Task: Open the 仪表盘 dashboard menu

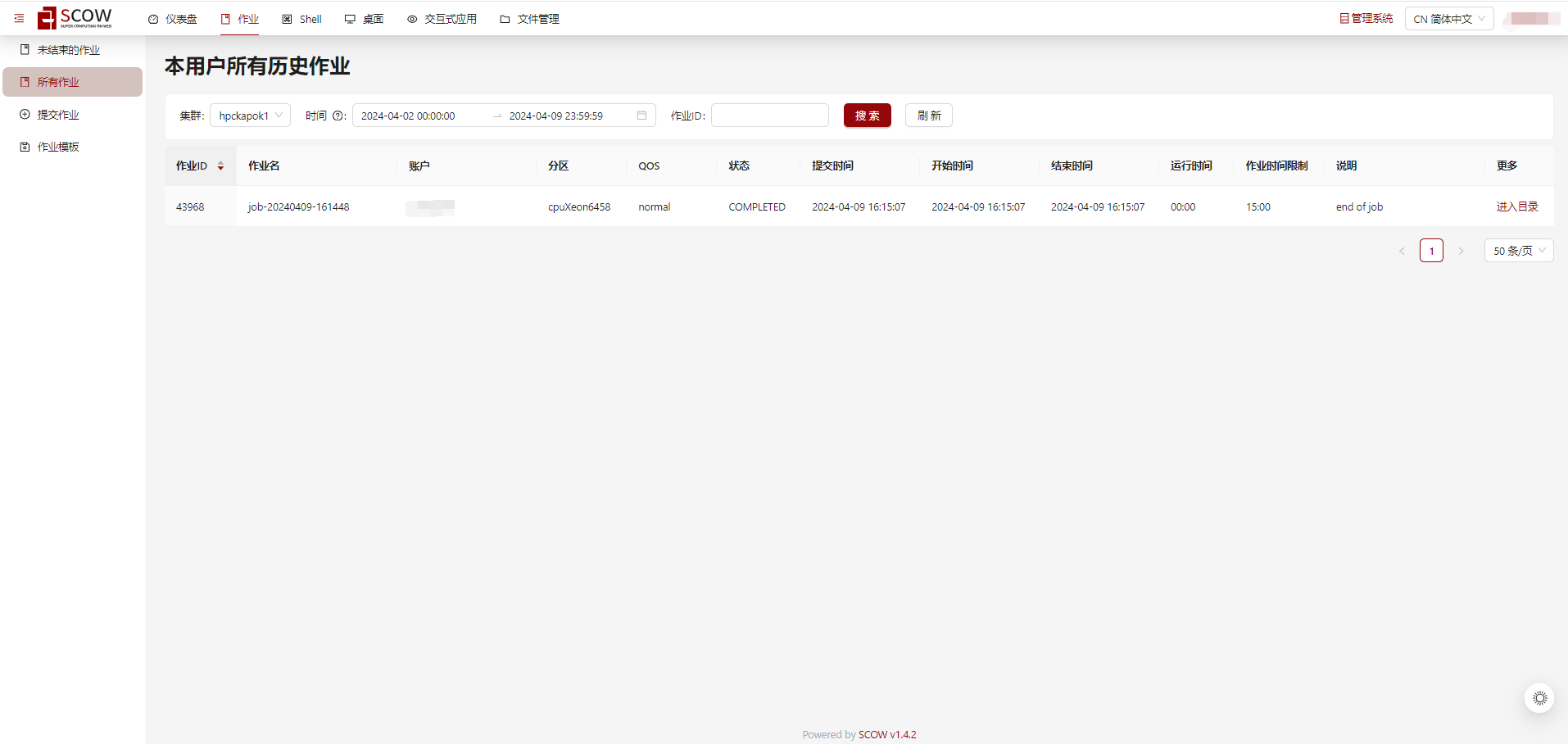Action: pyautogui.click(x=173, y=19)
